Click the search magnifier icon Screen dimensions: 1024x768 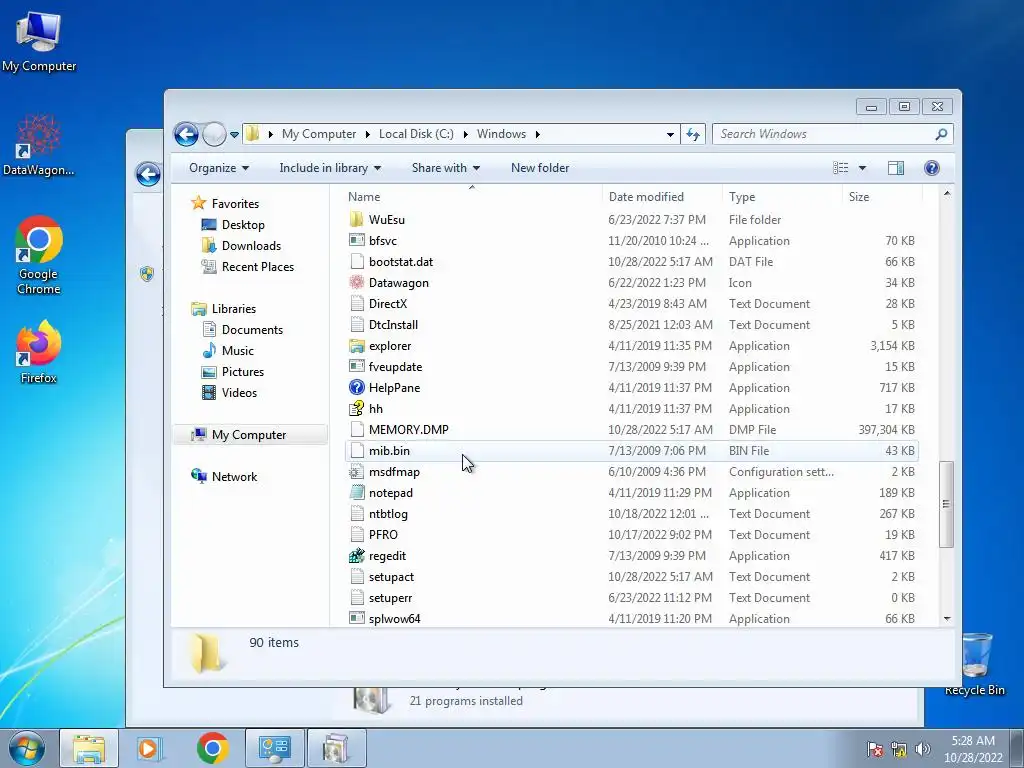click(941, 134)
